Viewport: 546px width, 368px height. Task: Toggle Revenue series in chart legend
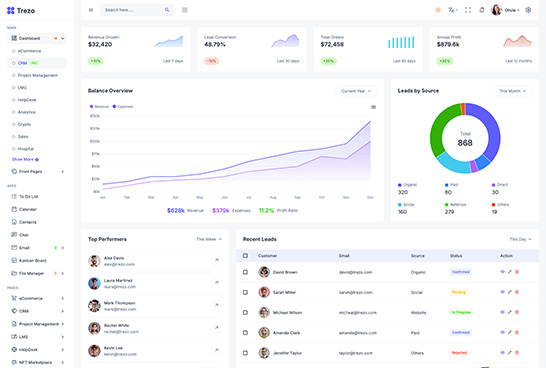[99, 107]
